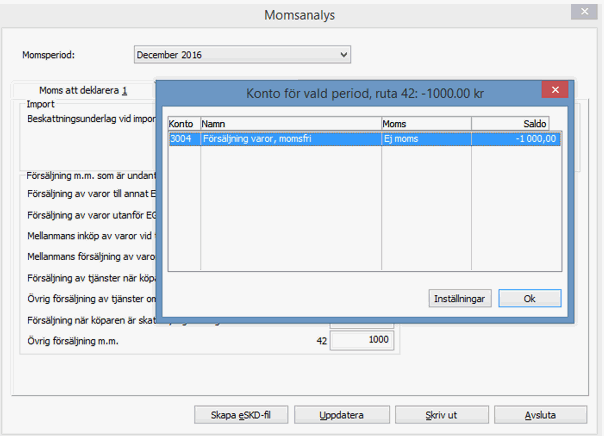Click the Momsanalys window title bar

pos(300,14)
